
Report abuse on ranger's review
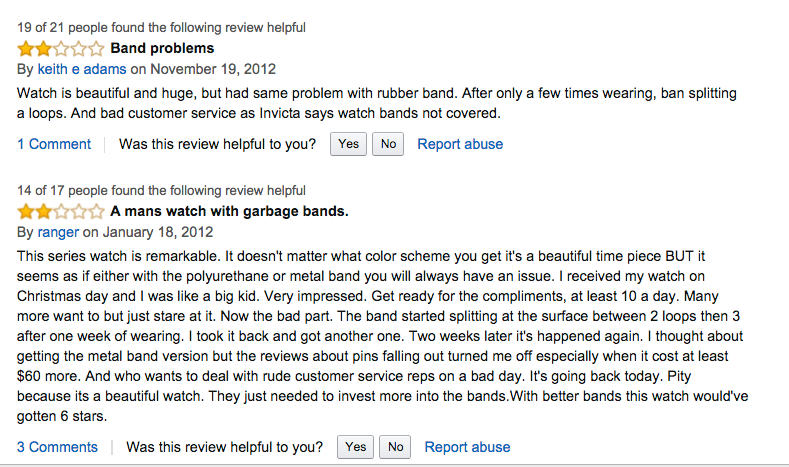tap(467, 447)
